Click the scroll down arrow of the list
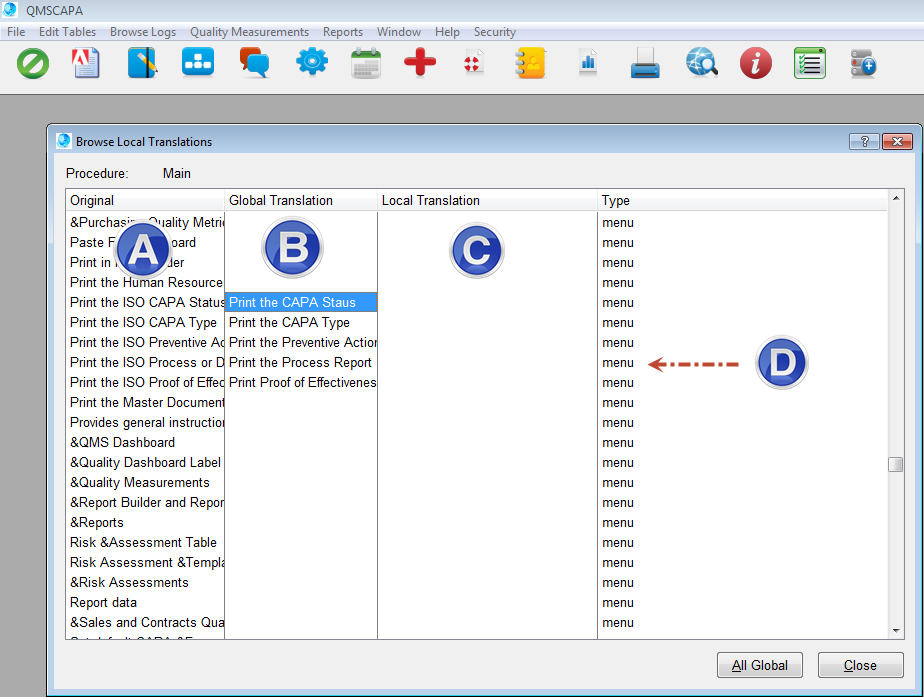 (x=896, y=630)
